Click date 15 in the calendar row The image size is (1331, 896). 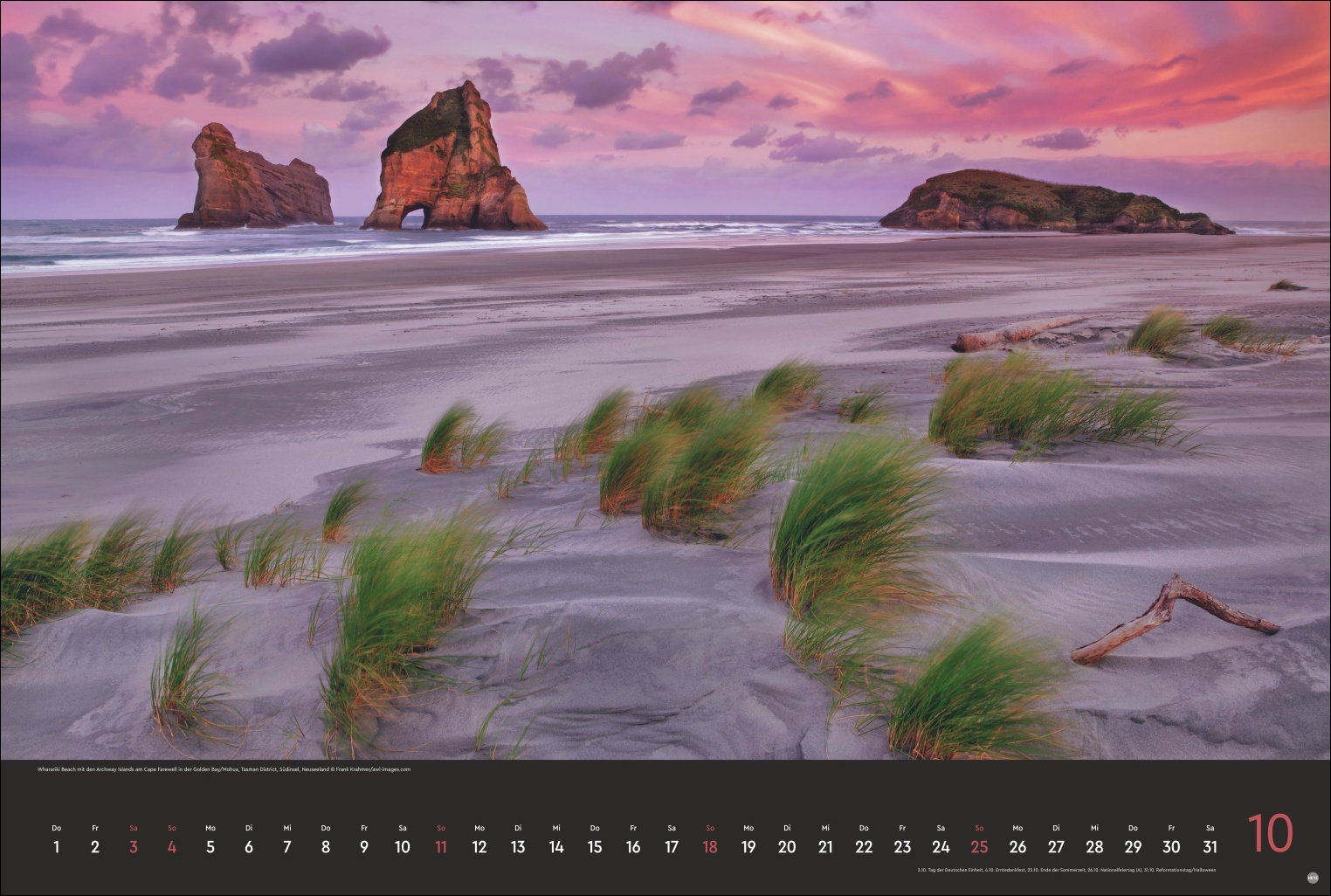click(595, 846)
